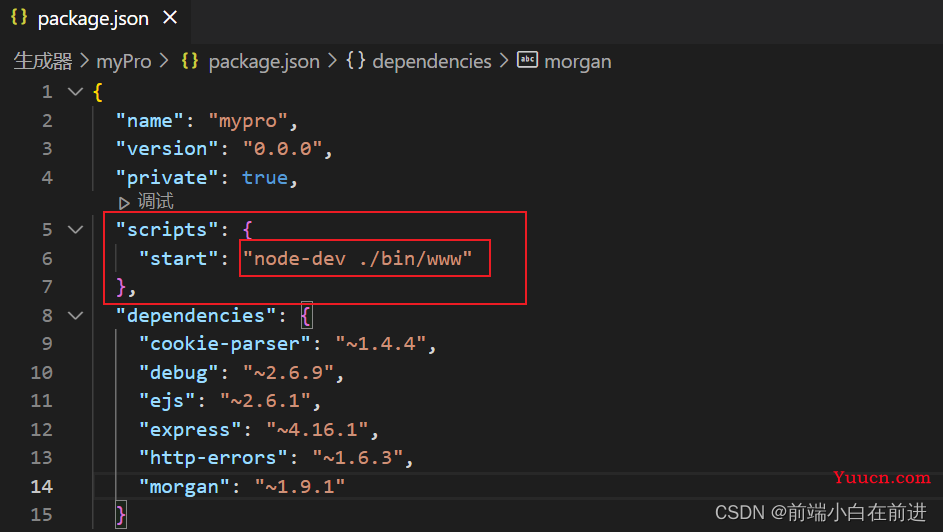The width and height of the screenshot is (943, 532).
Task: Click the "morgan" dependency key
Action: (185, 486)
